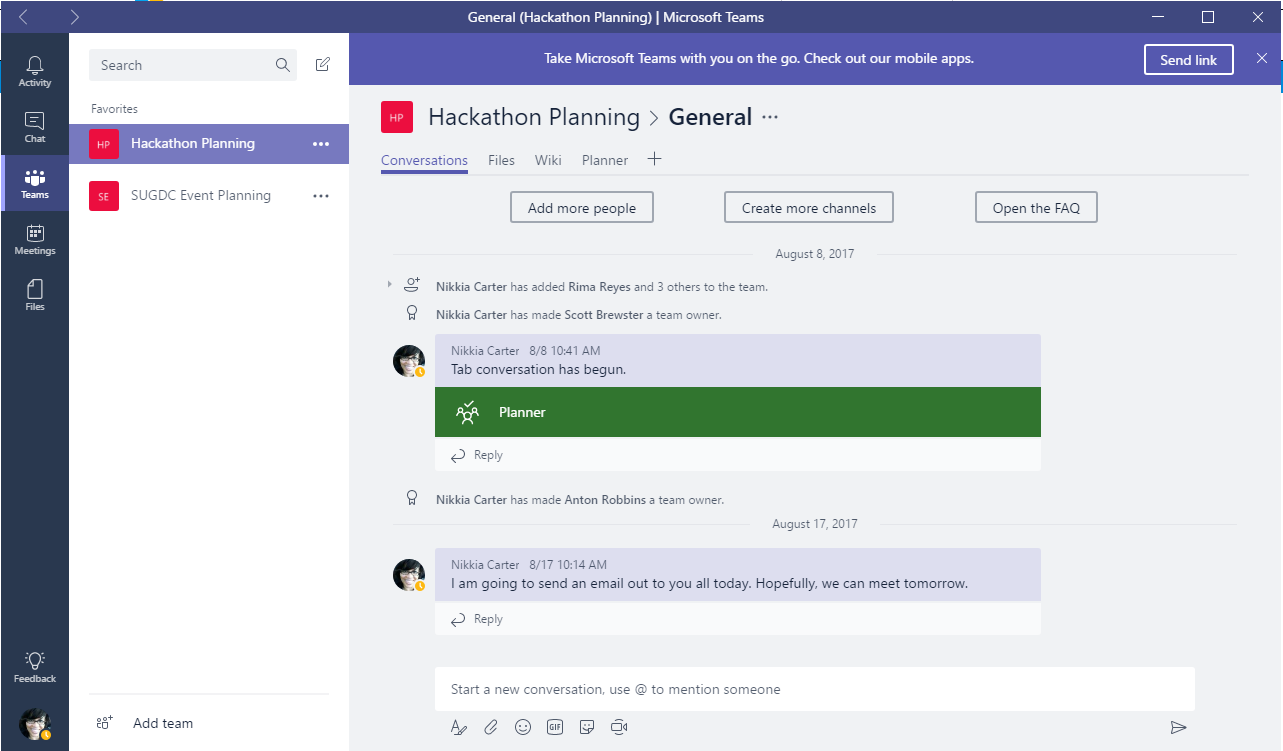Click the Open the FAQ button
This screenshot has height=751, width=1283.
(x=1036, y=208)
